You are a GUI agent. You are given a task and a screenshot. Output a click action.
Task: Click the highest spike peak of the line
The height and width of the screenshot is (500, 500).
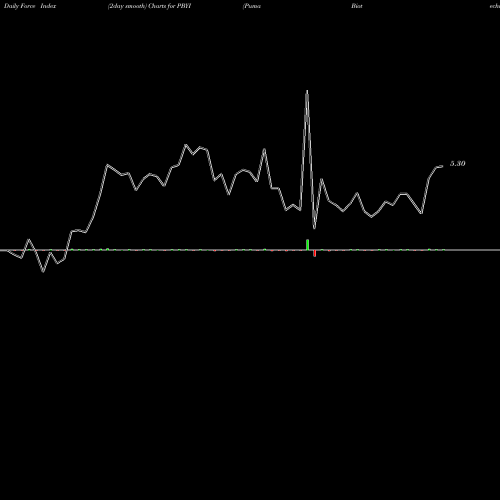click(307, 91)
